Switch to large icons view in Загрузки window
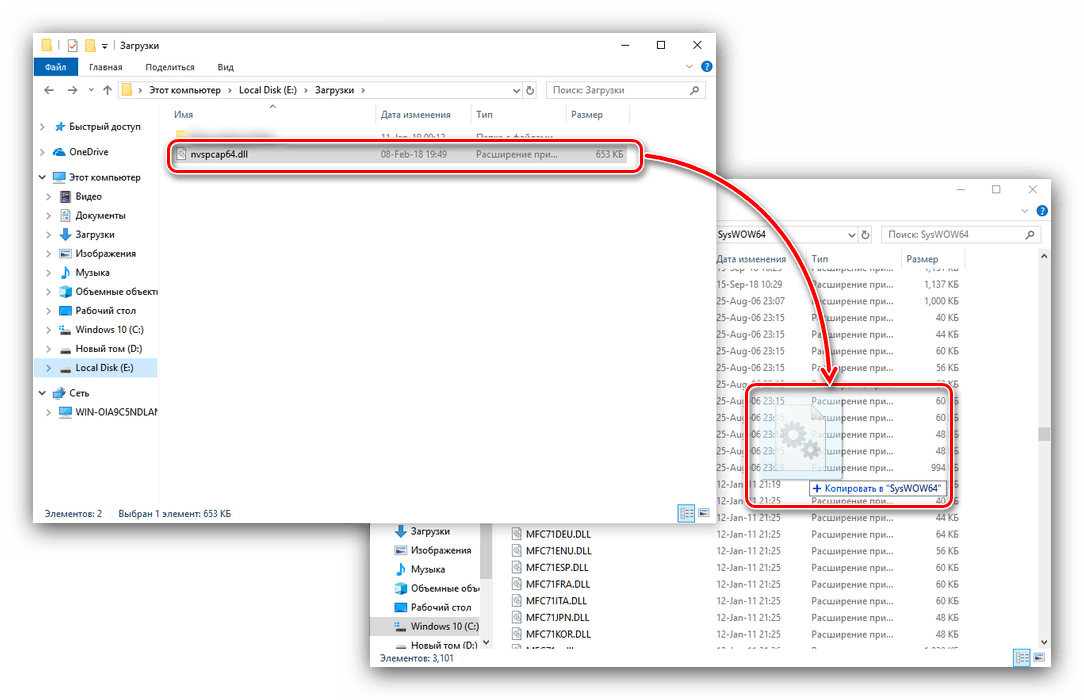This screenshot has width=1084, height=700. click(x=703, y=513)
